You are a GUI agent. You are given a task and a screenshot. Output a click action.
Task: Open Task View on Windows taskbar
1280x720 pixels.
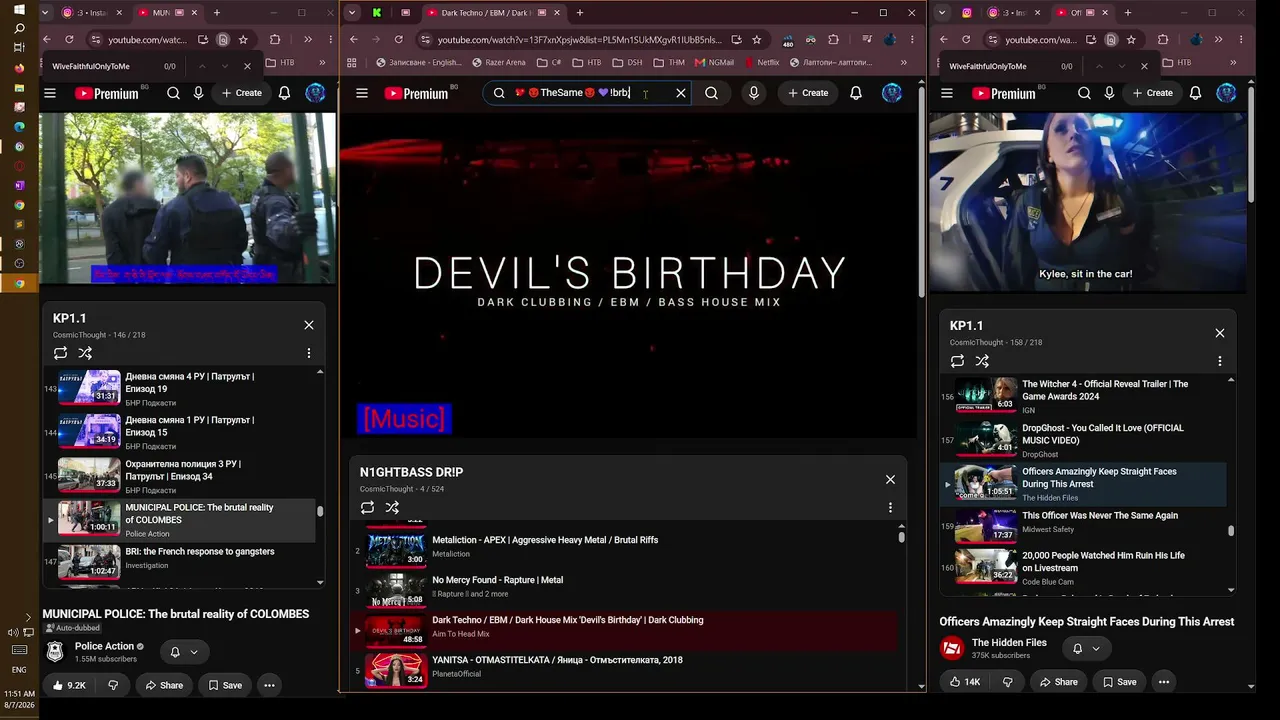coord(19,48)
